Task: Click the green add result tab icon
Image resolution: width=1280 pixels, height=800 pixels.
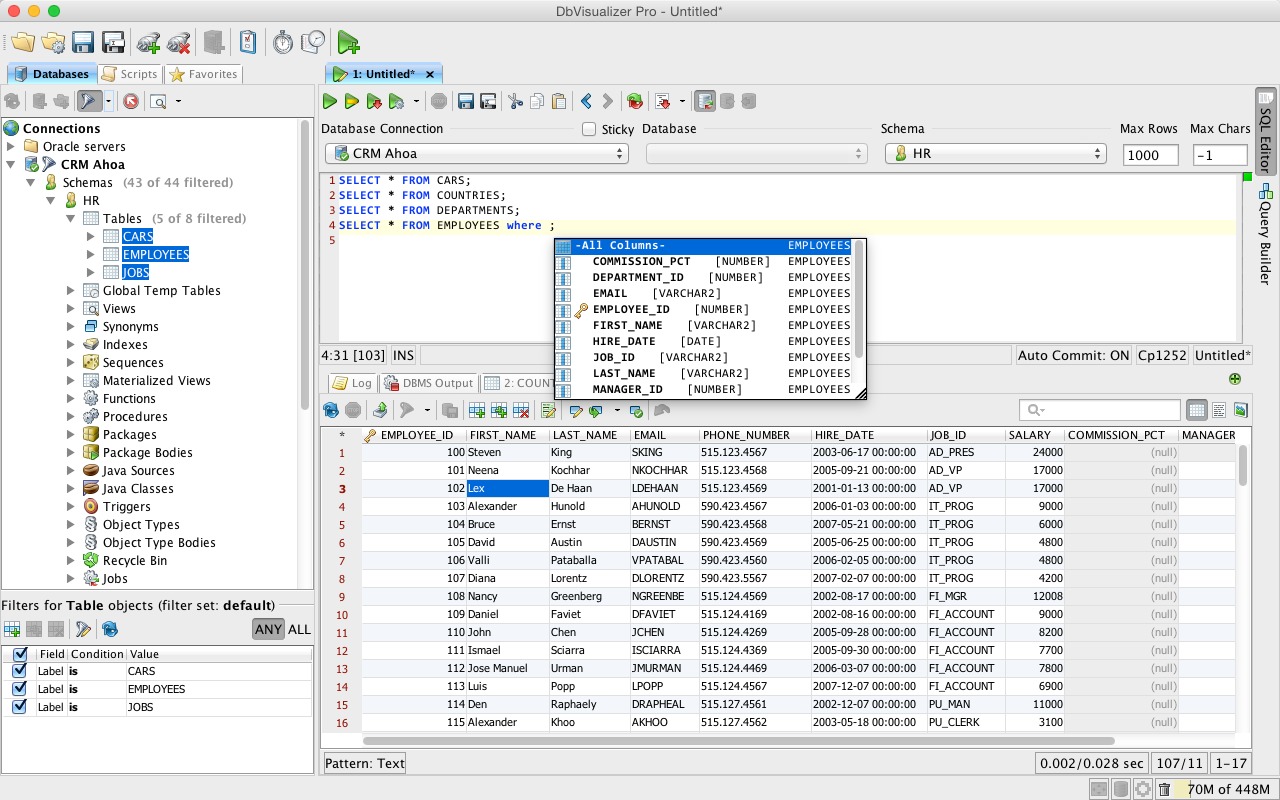Action: pyautogui.click(x=1235, y=379)
